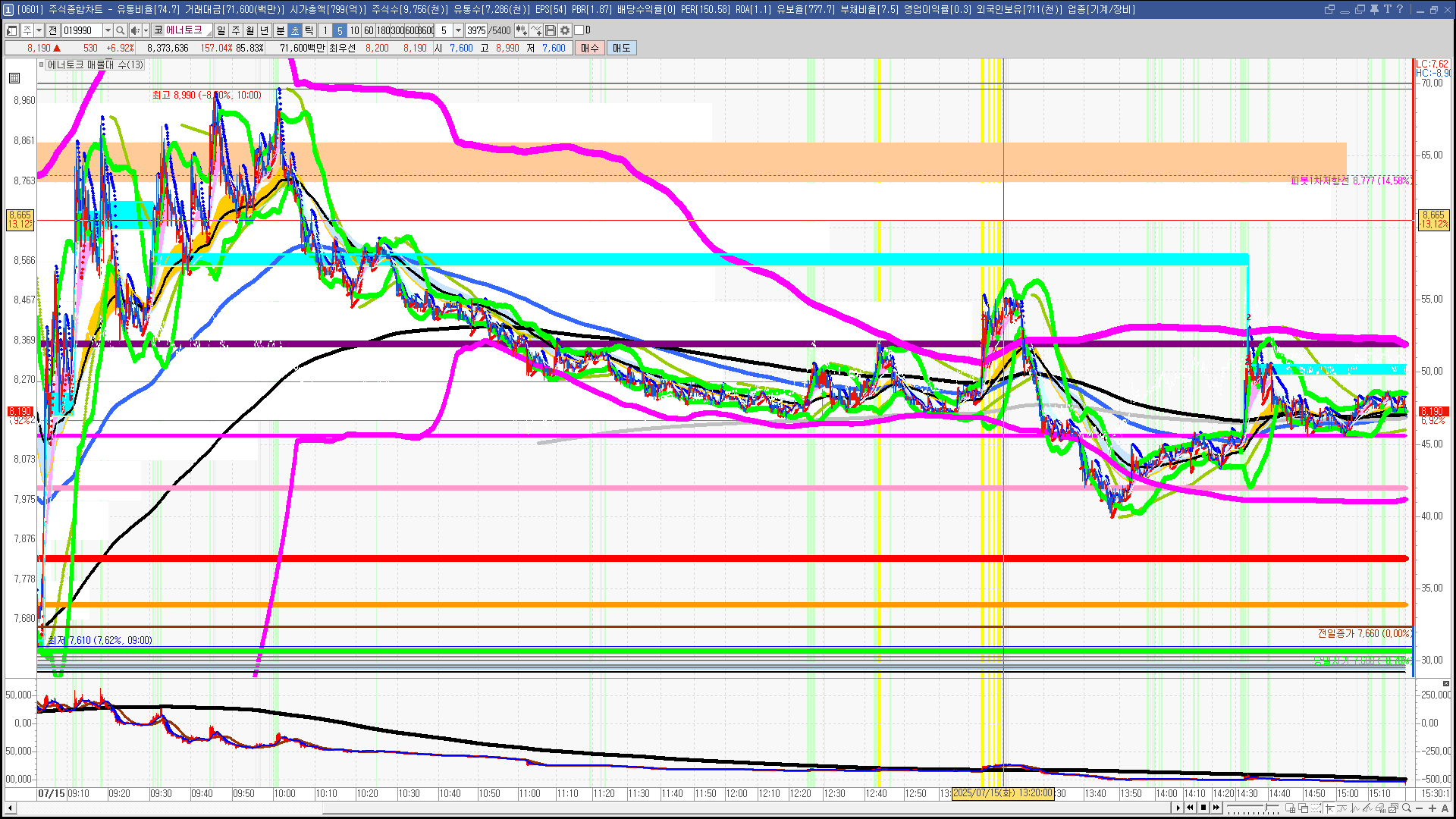The height and width of the screenshot is (819, 1456).
Task: Select the 10 interval preset
Action: [354, 30]
